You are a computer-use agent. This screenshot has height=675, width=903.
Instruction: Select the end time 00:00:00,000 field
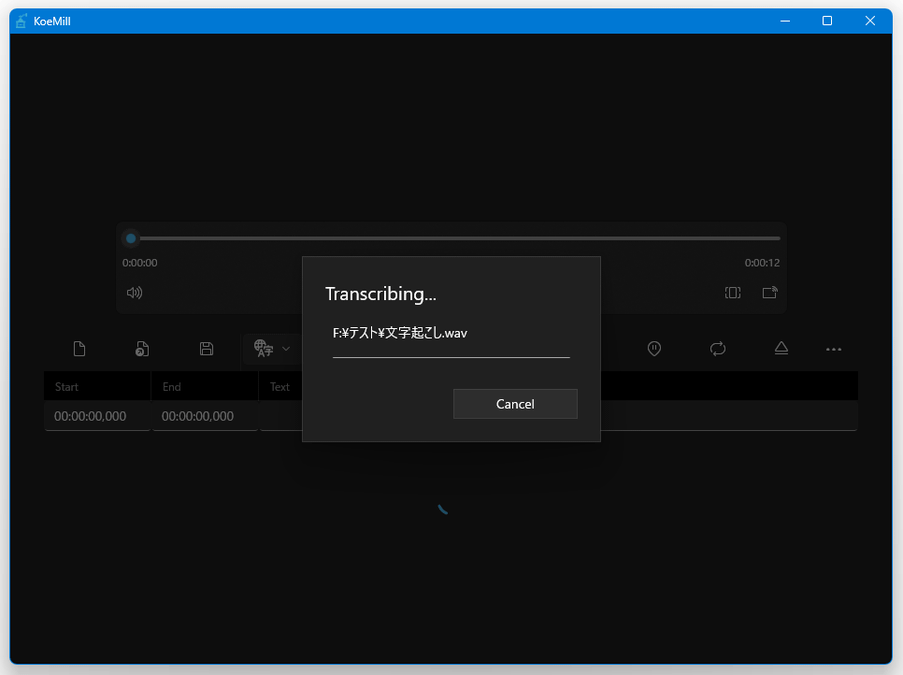pos(205,416)
